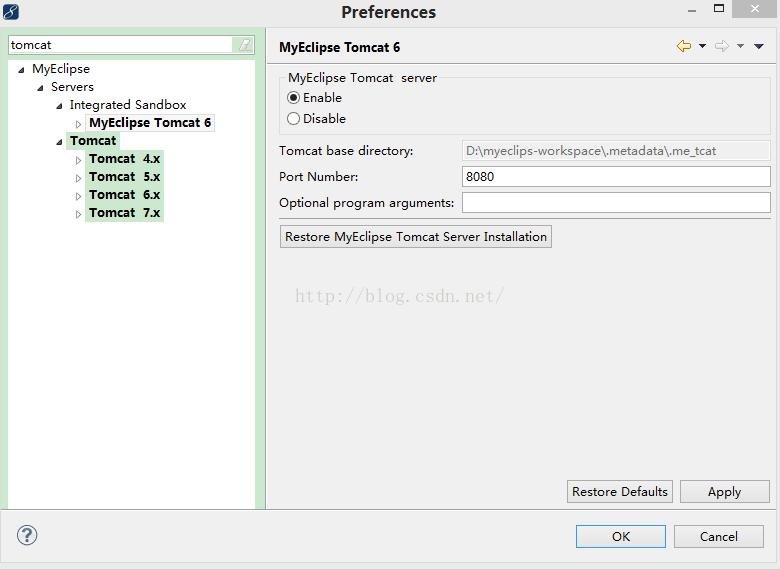Click the Port Number label
Viewport: 780px width, 570px height.
(x=318, y=177)
